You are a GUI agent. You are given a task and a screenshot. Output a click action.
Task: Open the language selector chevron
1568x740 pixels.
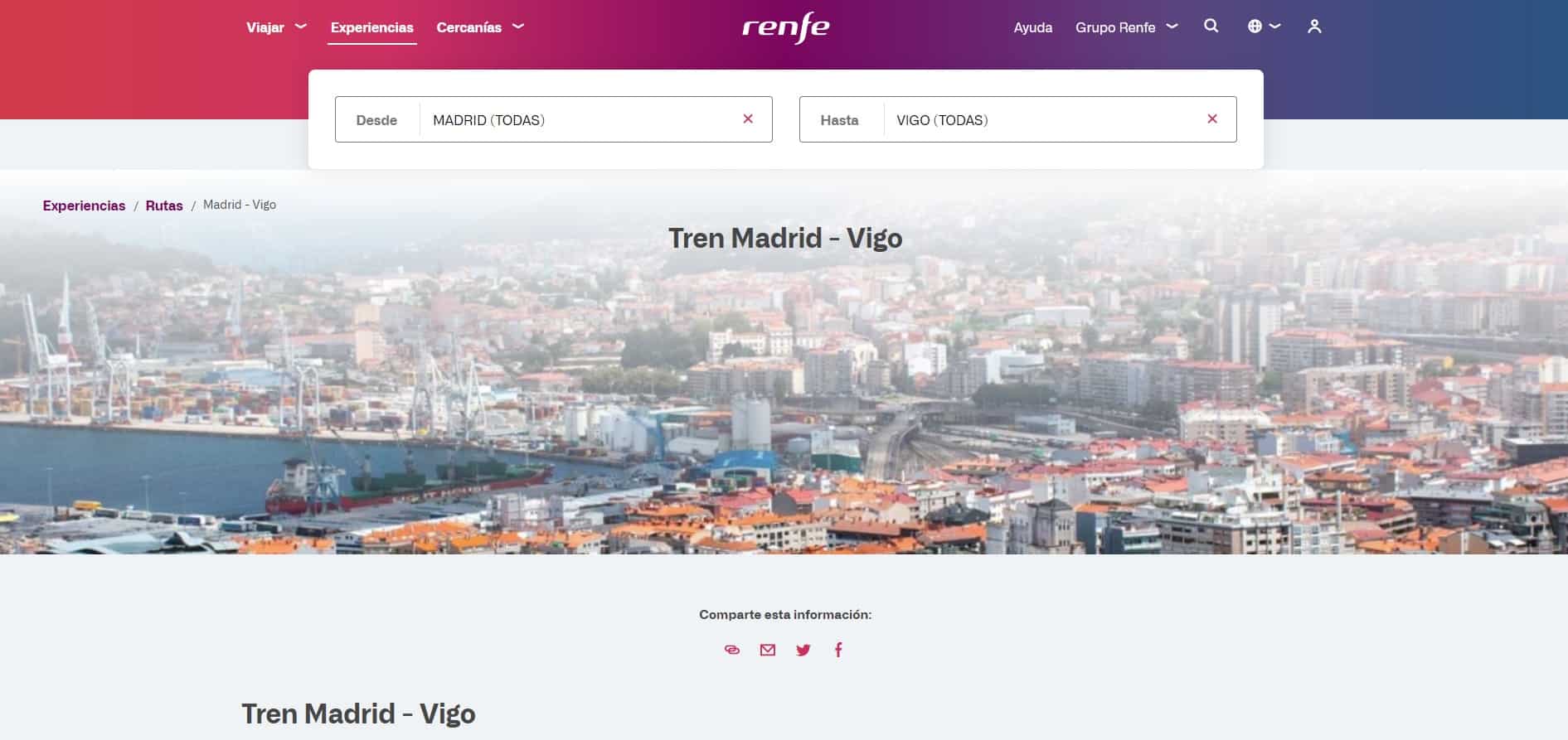tap(1275, 27)
